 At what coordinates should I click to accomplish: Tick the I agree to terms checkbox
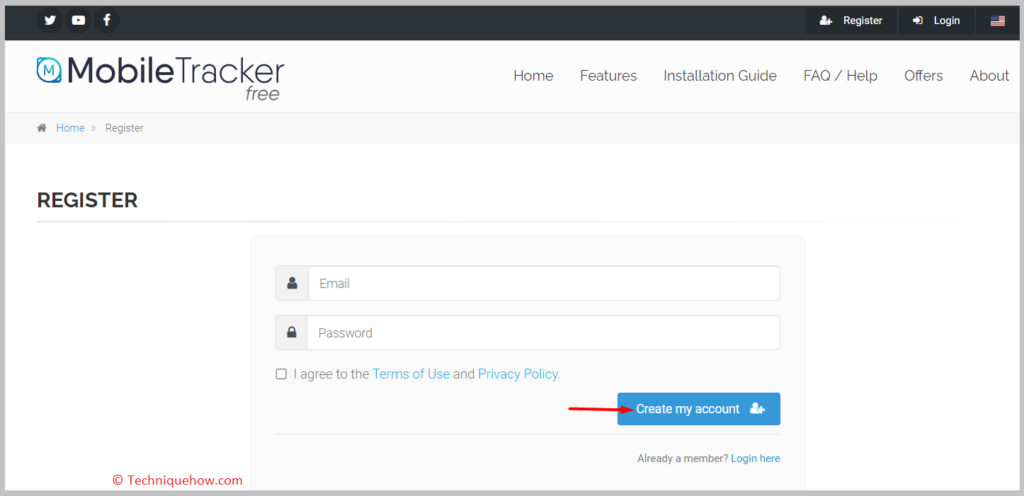click(x=281, y=374)
